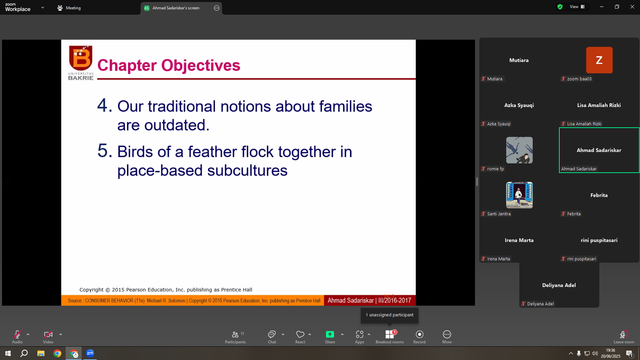Screen dimensions: 640x360
Task: Open Windows taskbar search
Action: pyautogui.click(x=24, y=353)
